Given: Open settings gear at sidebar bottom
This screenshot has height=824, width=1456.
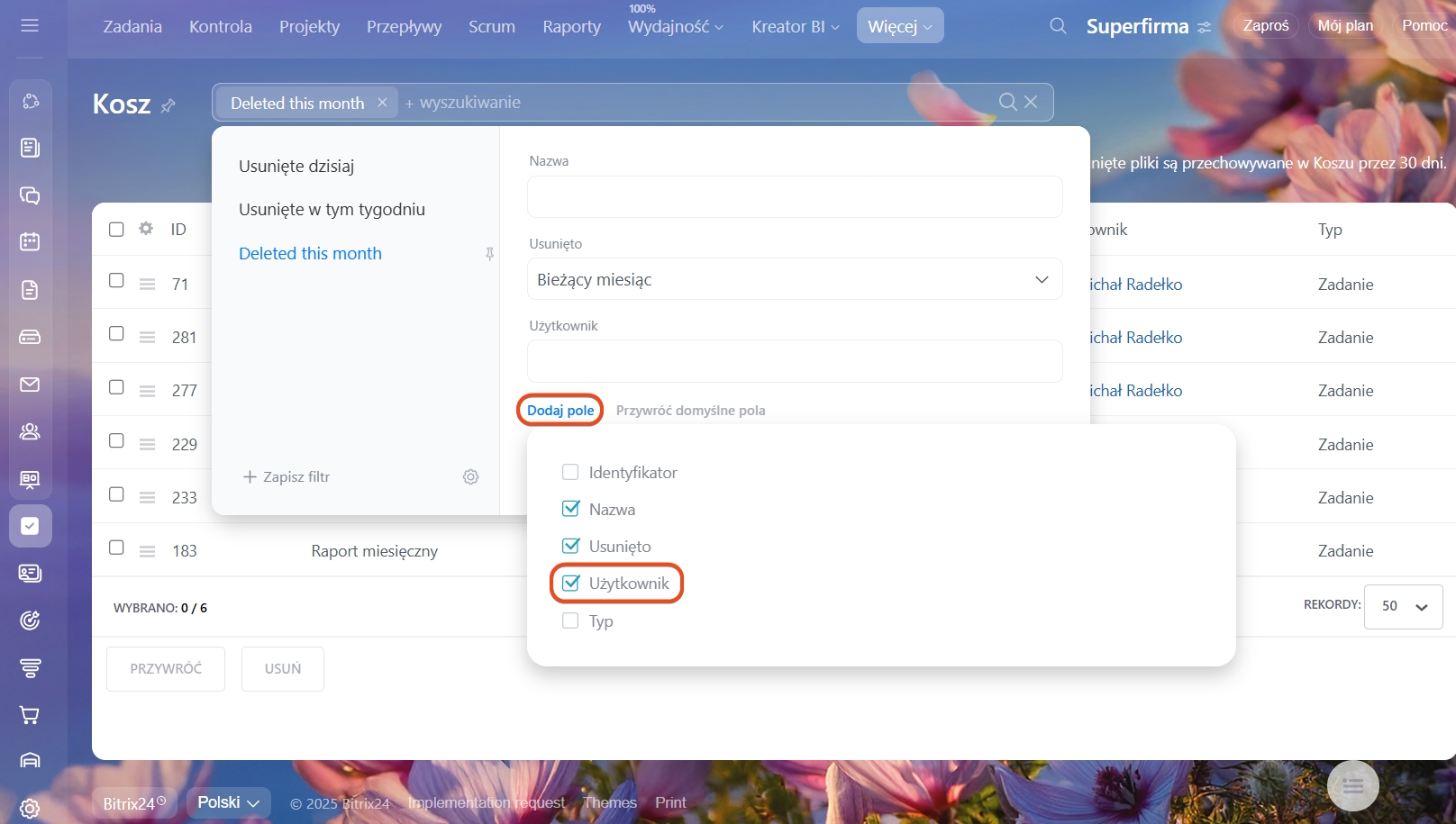Looking at the screenshot, I should [x=30, y=809].
